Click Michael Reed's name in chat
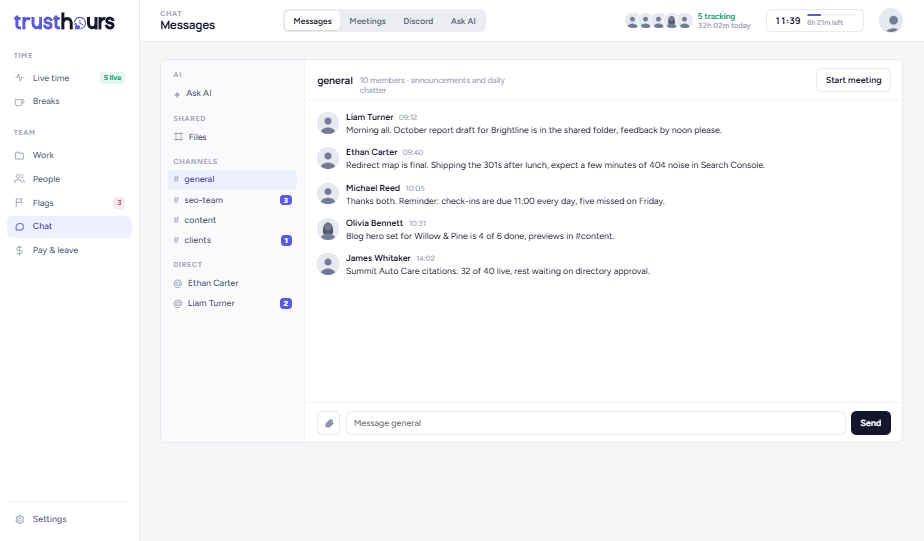Image resolution: width=924 pixels, height=541 pixels. 372,188
